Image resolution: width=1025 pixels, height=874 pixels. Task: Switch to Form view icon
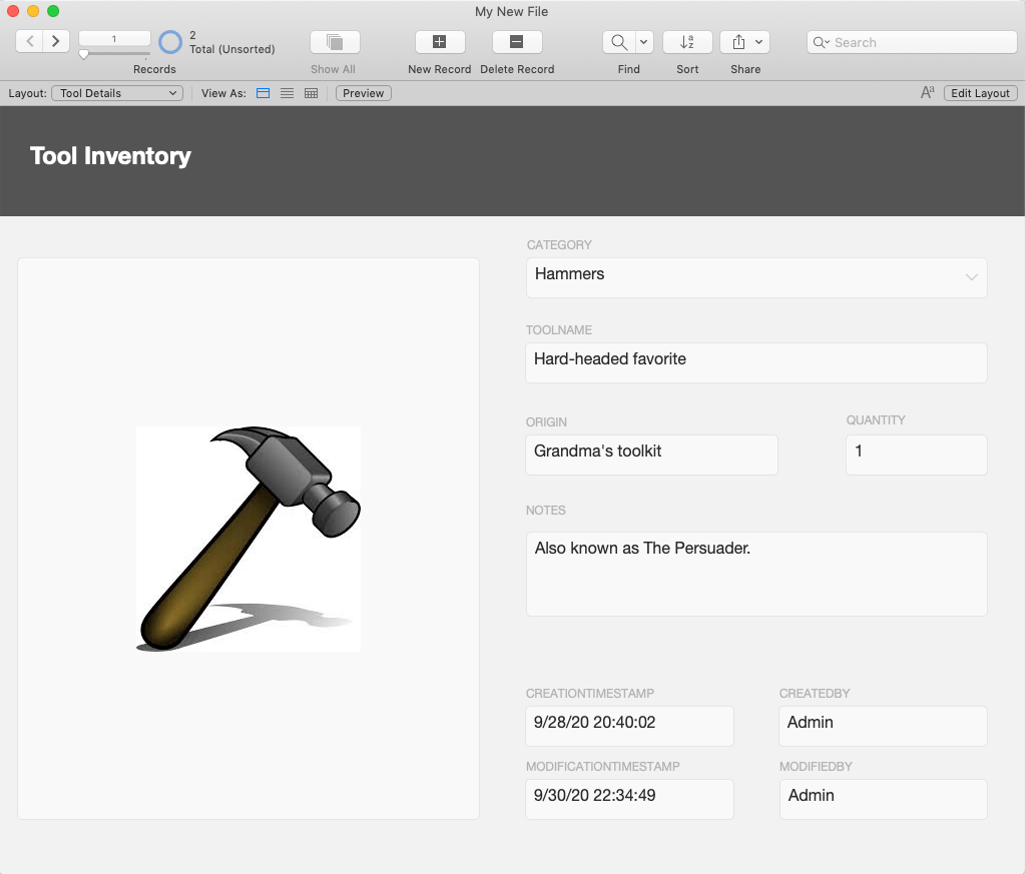pyautogui.click(x=263, y=93)
